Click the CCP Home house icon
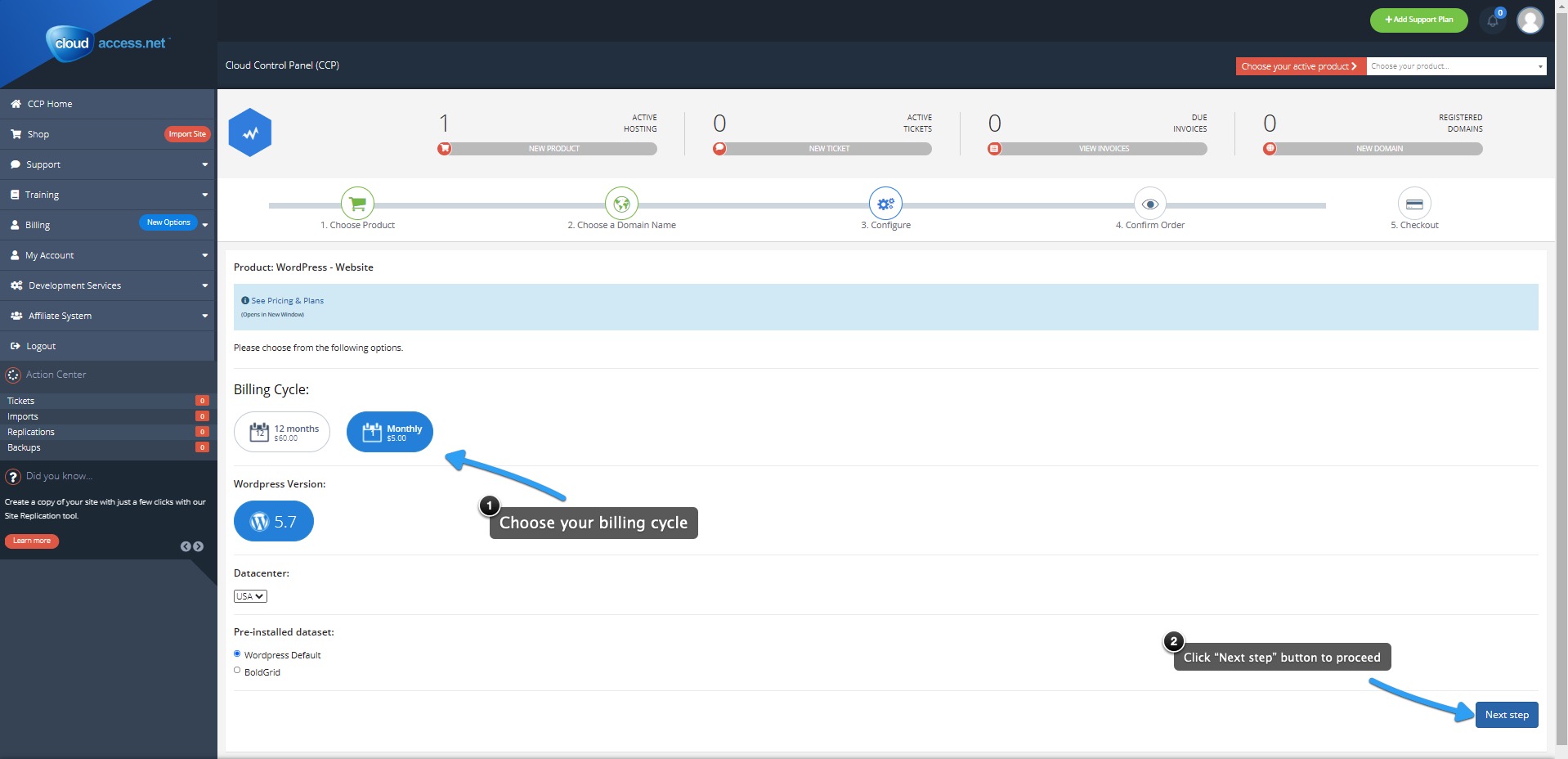 coord(16,104)
